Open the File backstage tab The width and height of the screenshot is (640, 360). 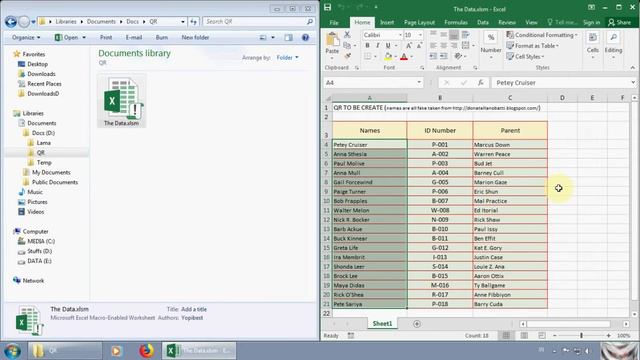[x=334, y=22]
